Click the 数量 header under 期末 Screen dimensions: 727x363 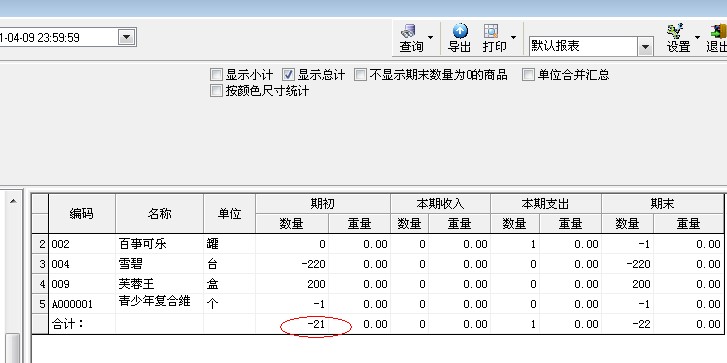pos(627,224)
